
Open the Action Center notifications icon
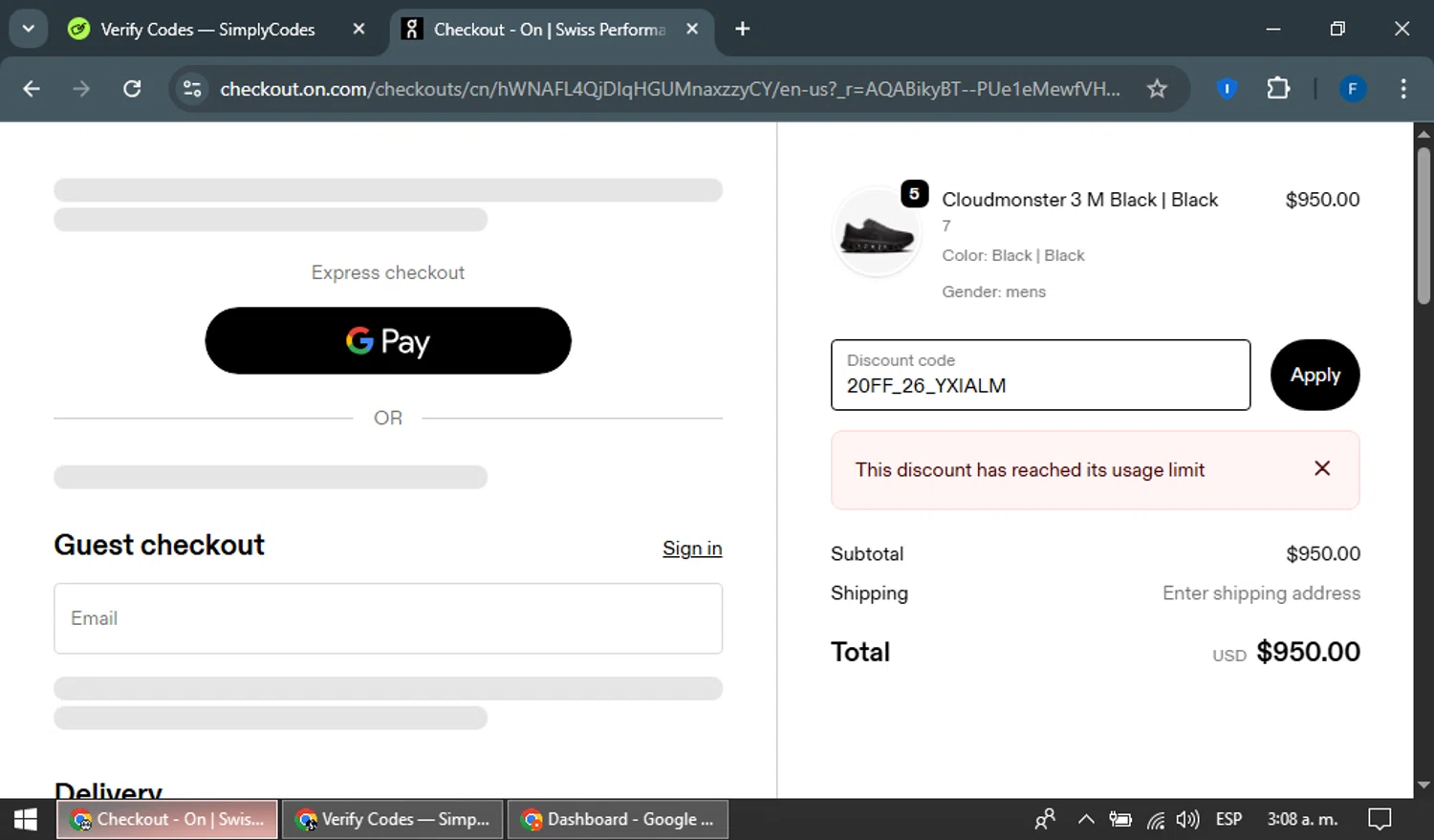tap(1380, 819)
